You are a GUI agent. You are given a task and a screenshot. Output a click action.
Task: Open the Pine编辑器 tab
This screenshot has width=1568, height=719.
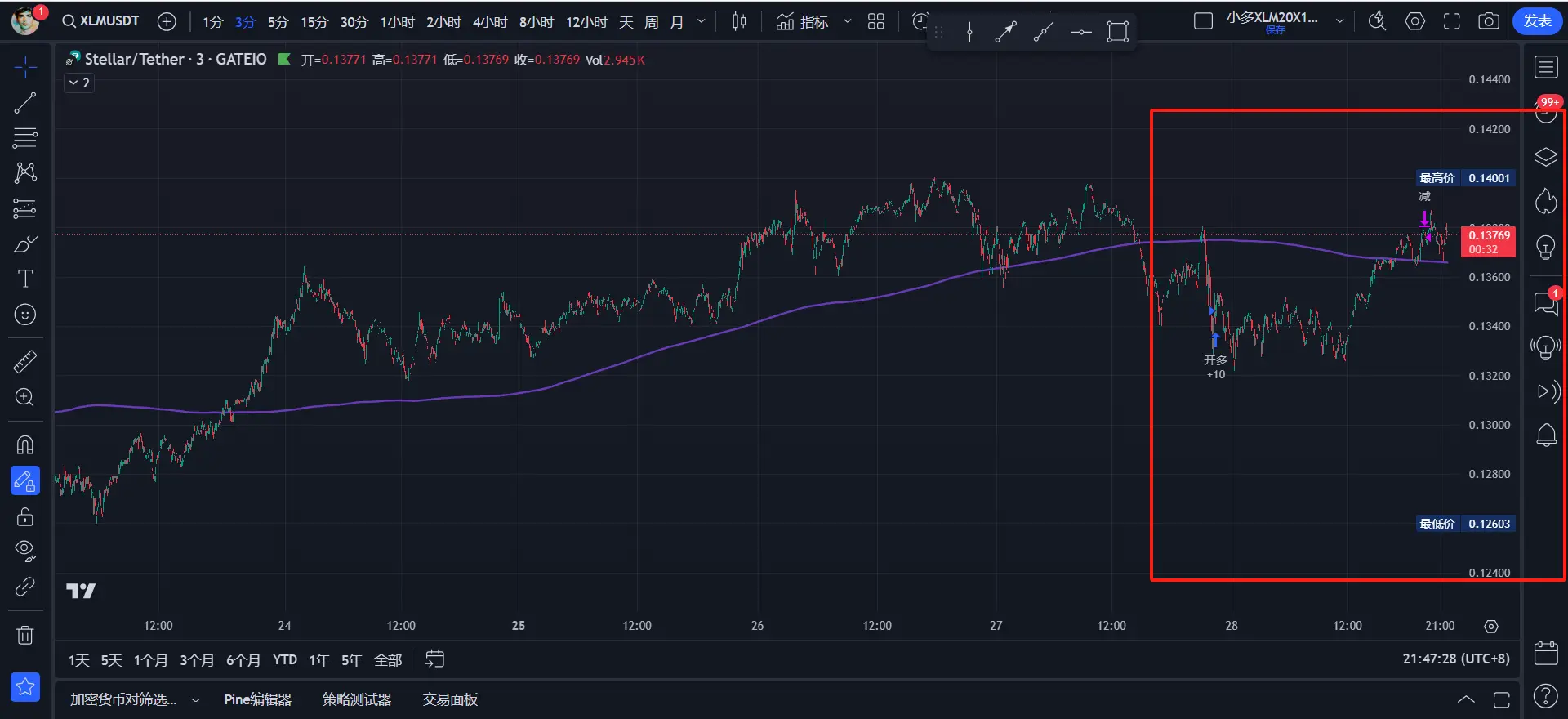[257, 699]
